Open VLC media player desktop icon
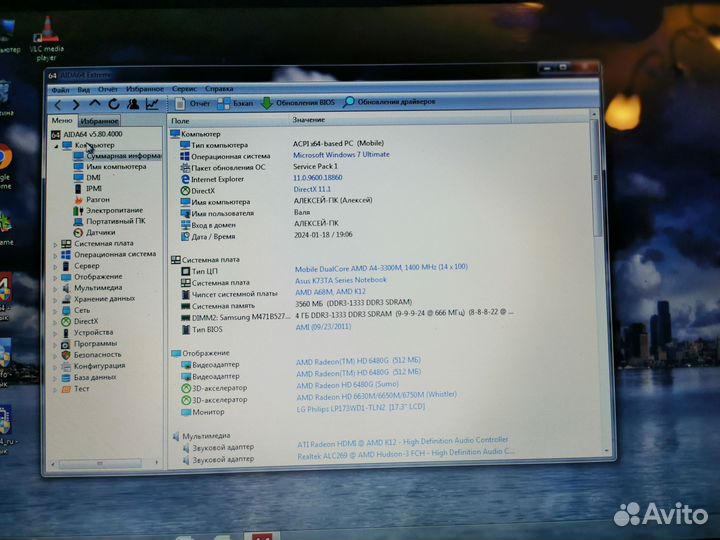720x540 pixels. (x=46, y=39)
